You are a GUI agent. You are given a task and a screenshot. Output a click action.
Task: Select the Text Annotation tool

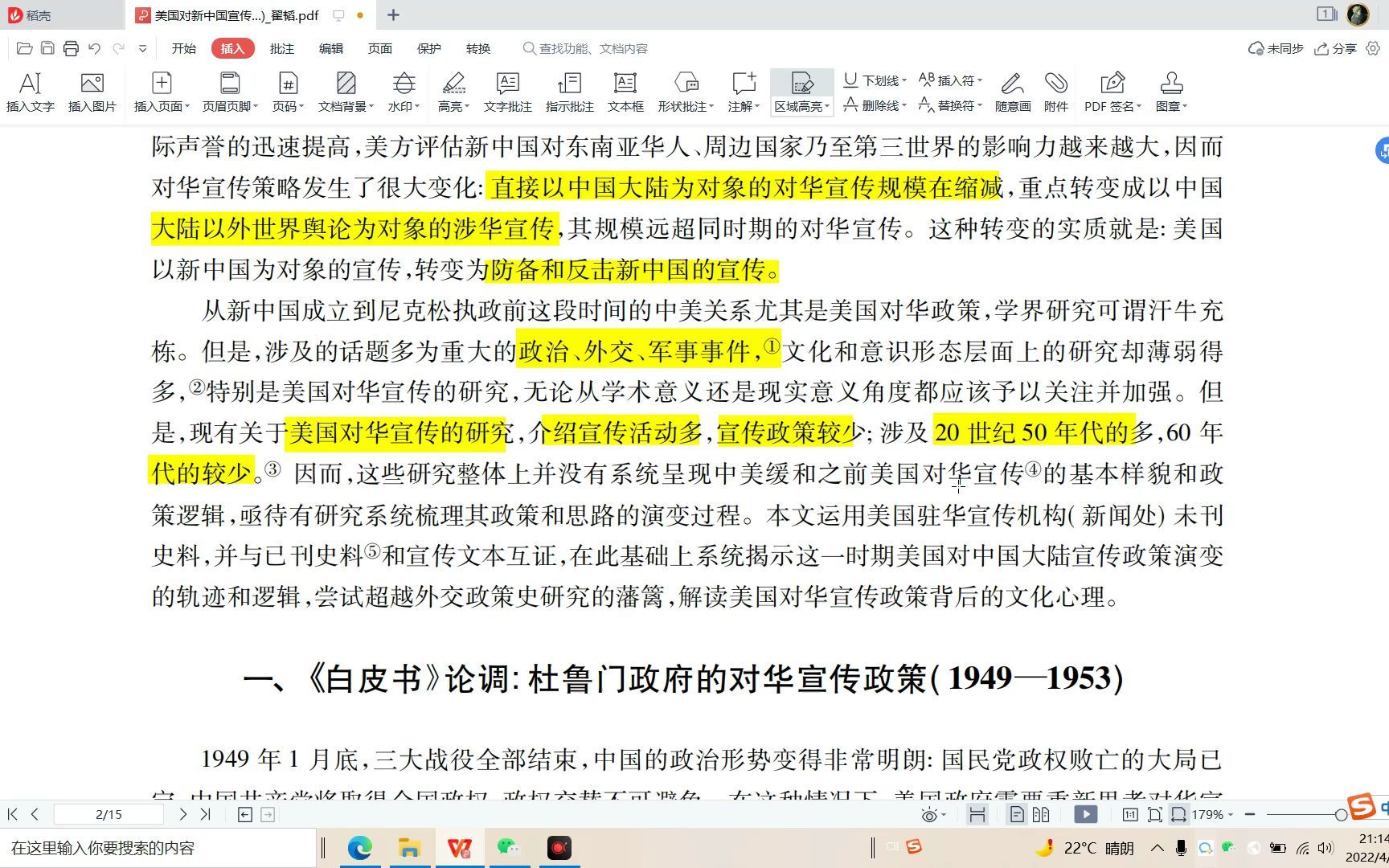[x=508, y=92]
